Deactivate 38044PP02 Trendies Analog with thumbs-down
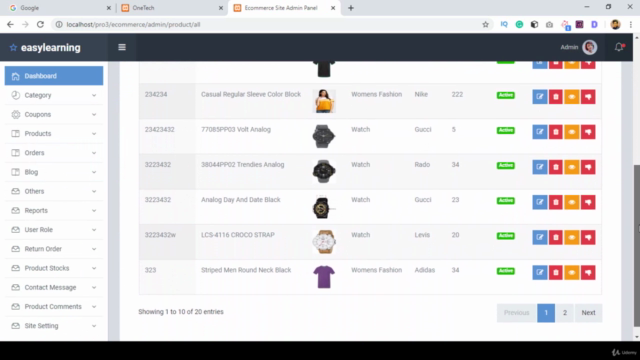Screen dimensions: 640x360 coord(588,167)
